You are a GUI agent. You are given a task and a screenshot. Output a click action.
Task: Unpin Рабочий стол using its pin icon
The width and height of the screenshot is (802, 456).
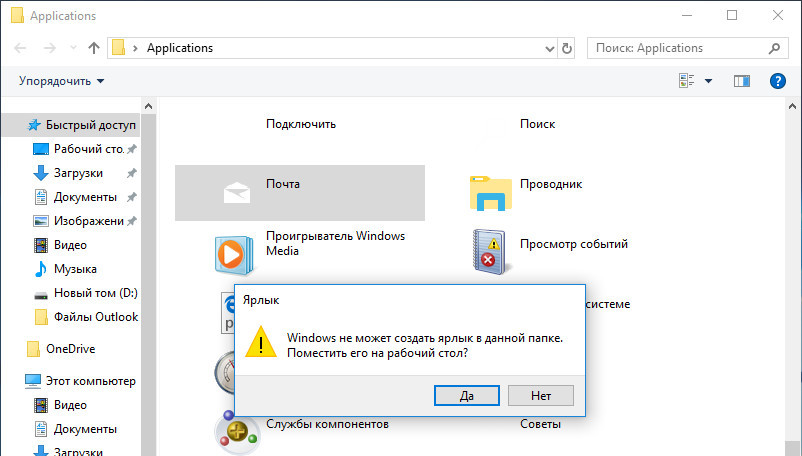coord(131,149)
